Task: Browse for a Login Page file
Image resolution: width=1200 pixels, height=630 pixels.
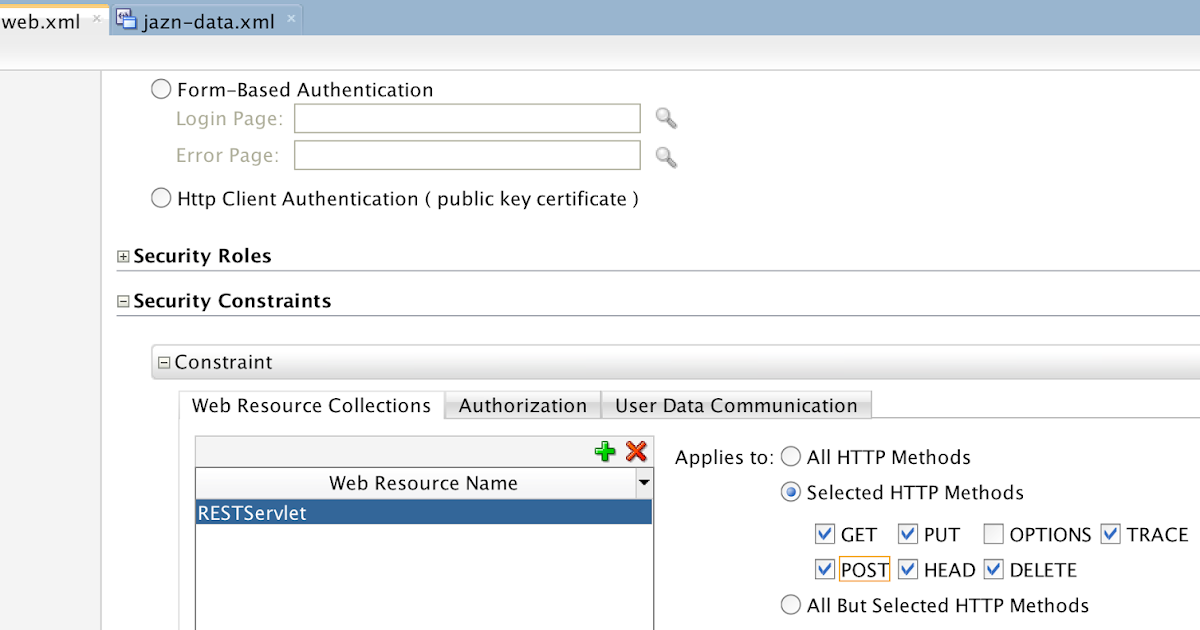Action: [x=665, y=118]
